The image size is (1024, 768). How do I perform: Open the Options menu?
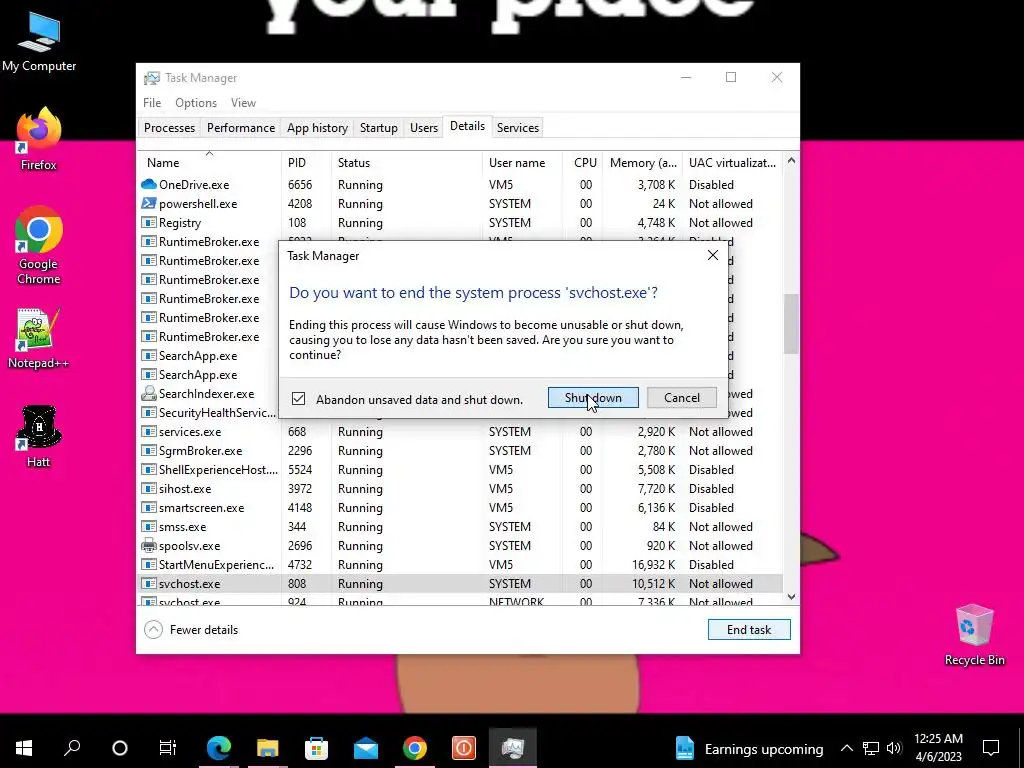[196, 103]
